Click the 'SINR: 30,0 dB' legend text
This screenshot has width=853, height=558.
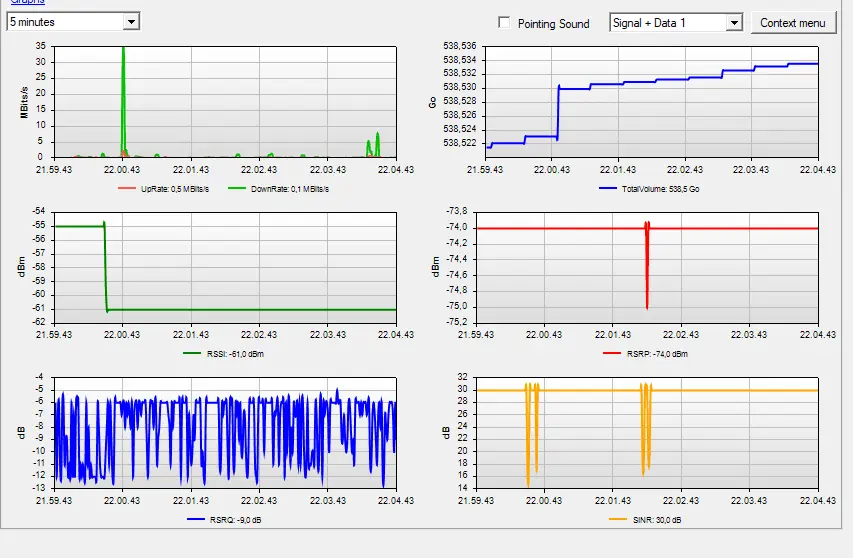click(657, 520)
